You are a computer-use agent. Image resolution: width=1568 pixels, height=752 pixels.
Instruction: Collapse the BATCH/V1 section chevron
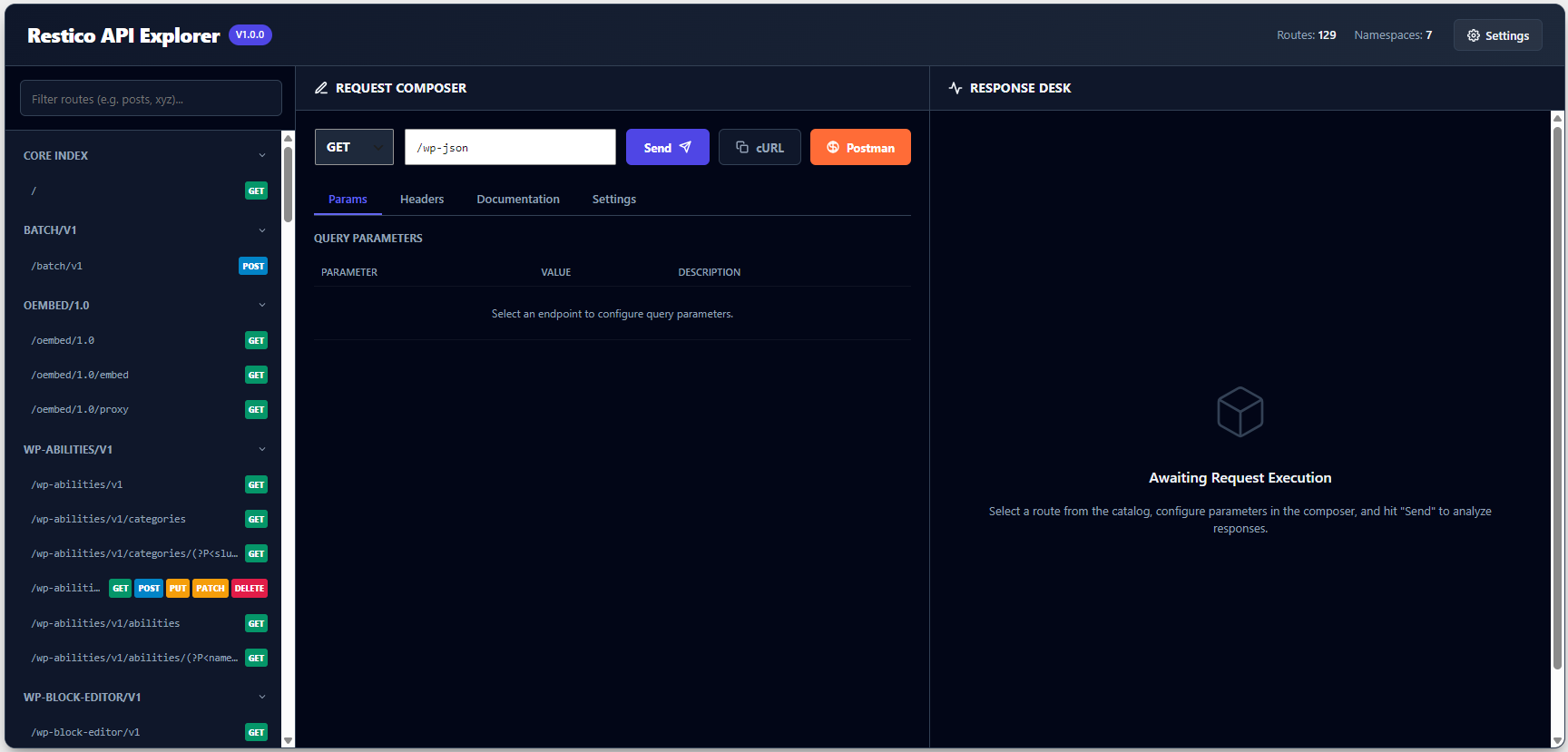[x=262, y=230]
